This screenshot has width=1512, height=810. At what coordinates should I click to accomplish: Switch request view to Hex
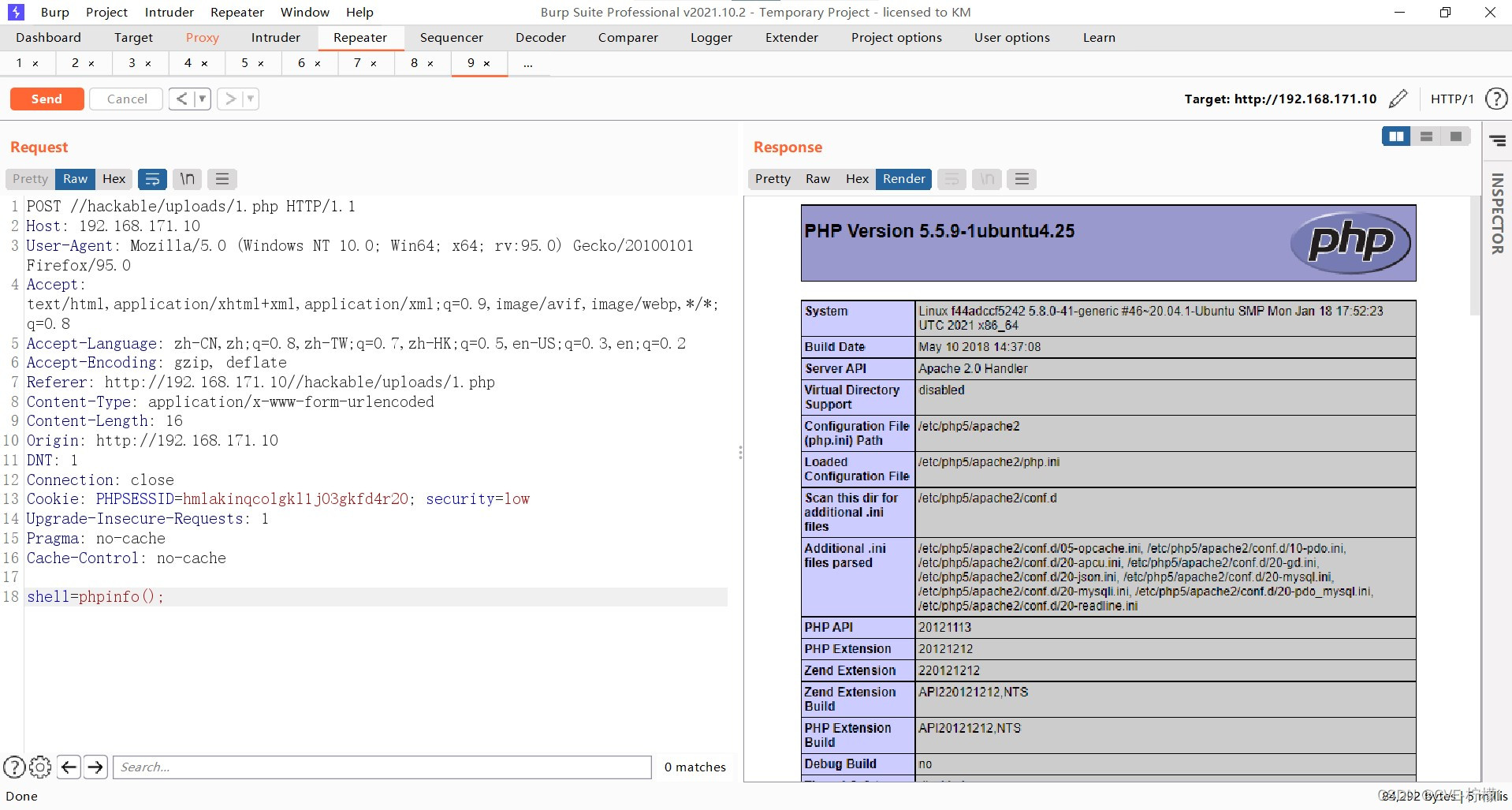click(114, 179)
